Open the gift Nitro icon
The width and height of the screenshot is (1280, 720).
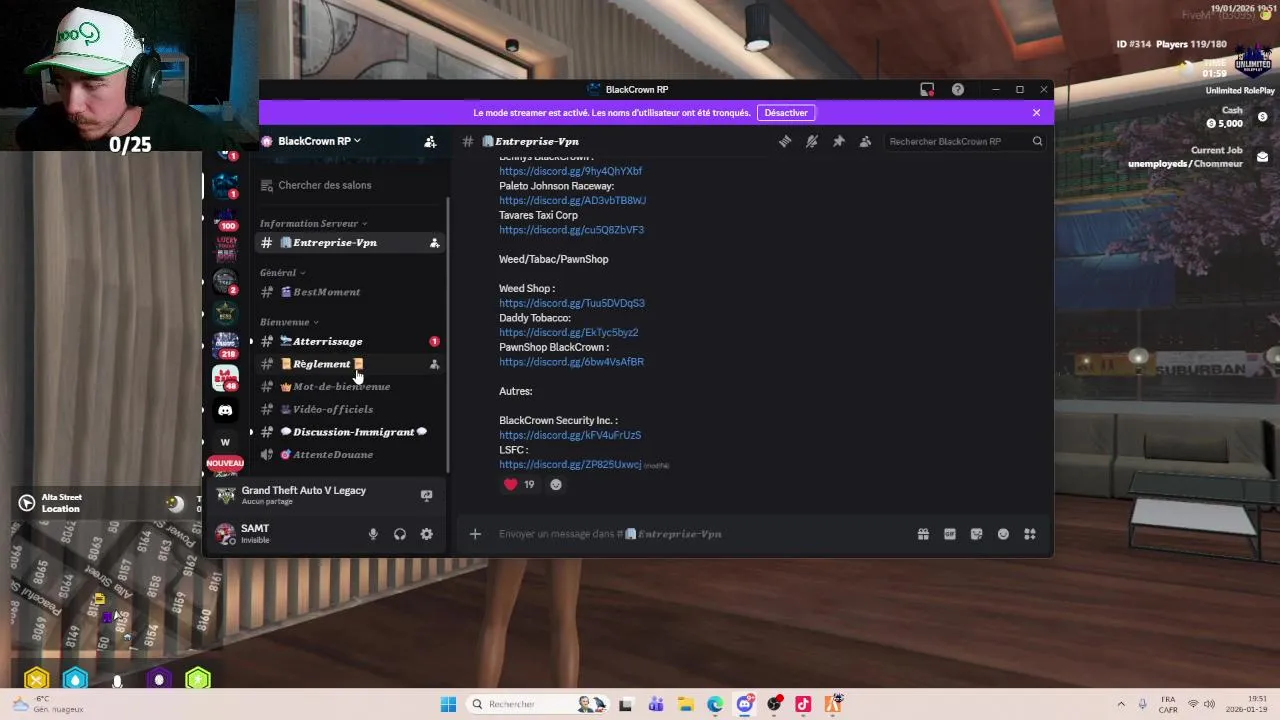[923, 534]
